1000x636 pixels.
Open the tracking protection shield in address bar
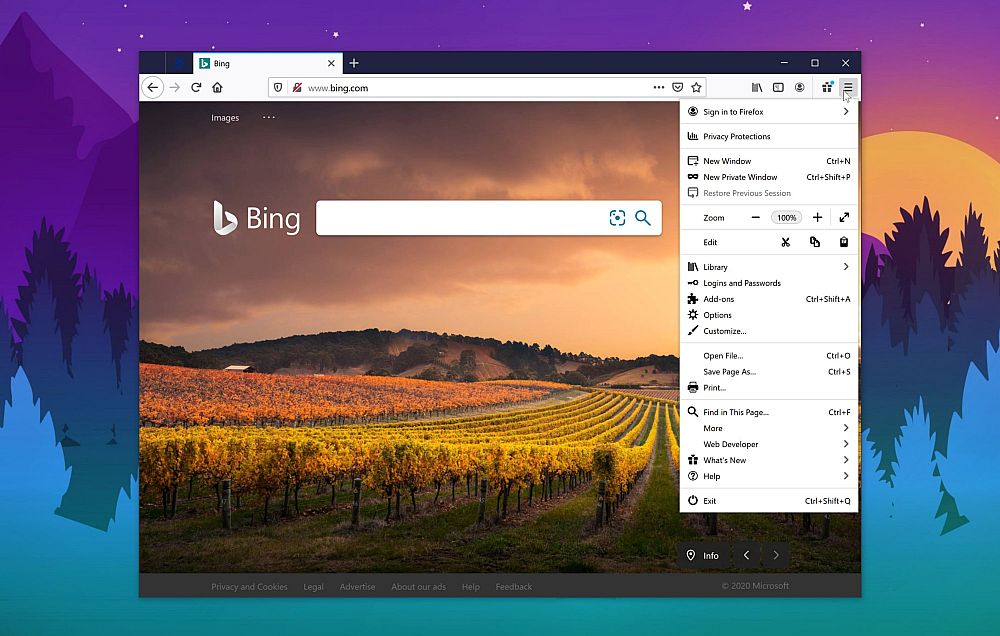[279, 88]
